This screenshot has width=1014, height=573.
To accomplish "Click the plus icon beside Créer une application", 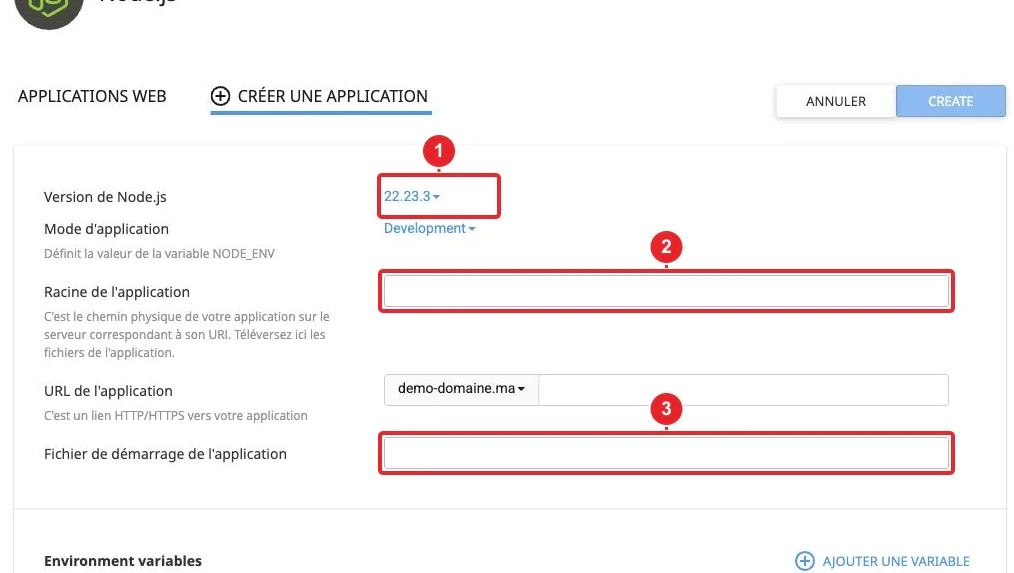I will click(x=220, y=96).
